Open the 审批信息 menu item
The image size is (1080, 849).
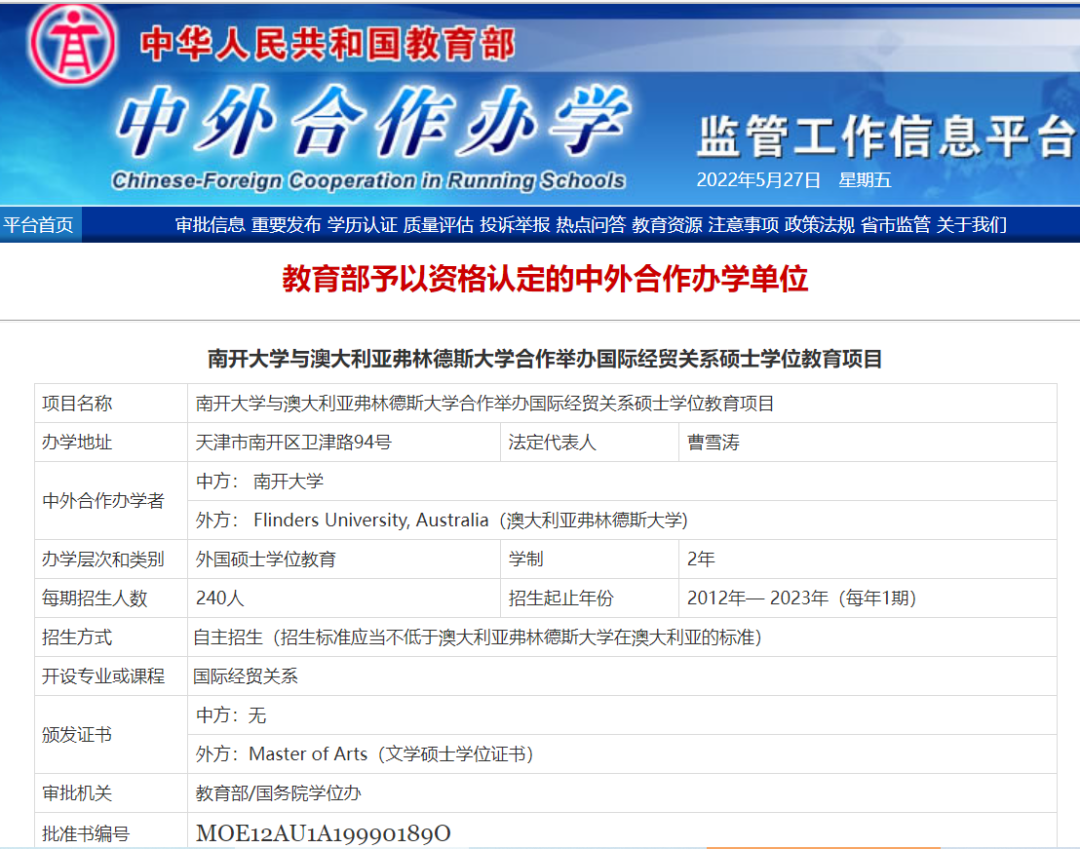pyautogui.click(x=209, y=224)
